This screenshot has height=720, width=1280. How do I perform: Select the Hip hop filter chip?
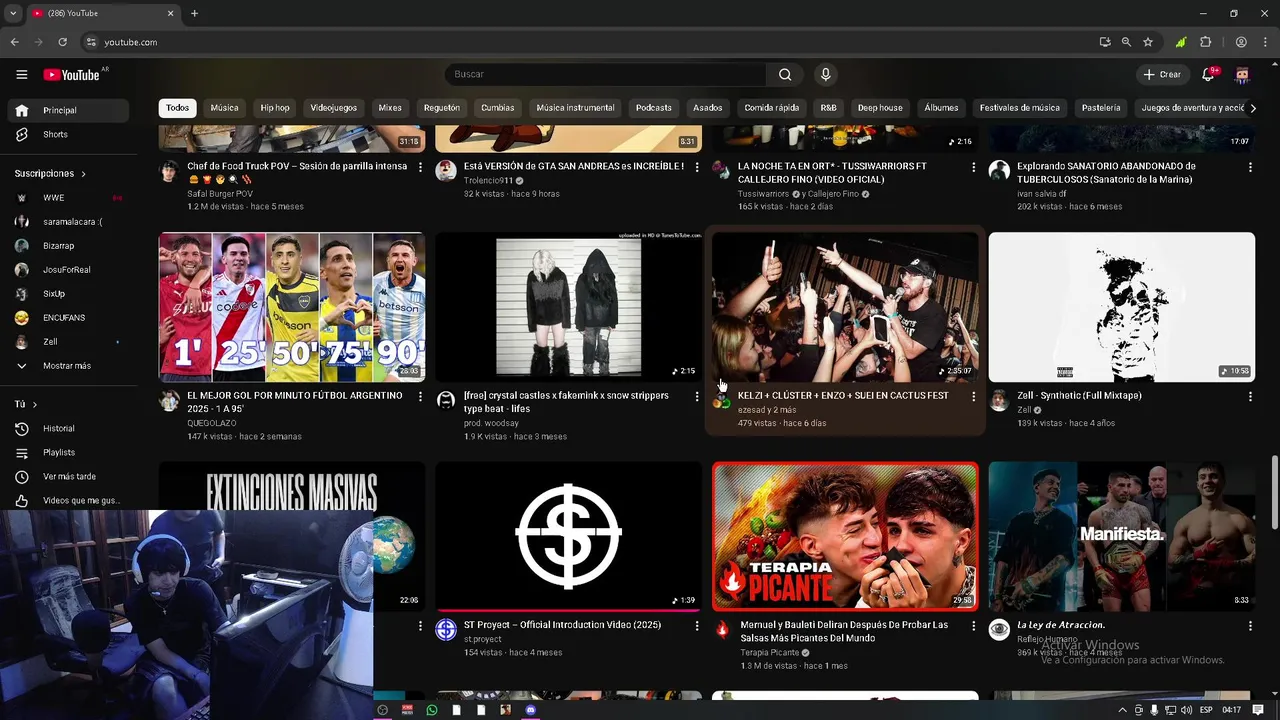[x=275, y=108]
